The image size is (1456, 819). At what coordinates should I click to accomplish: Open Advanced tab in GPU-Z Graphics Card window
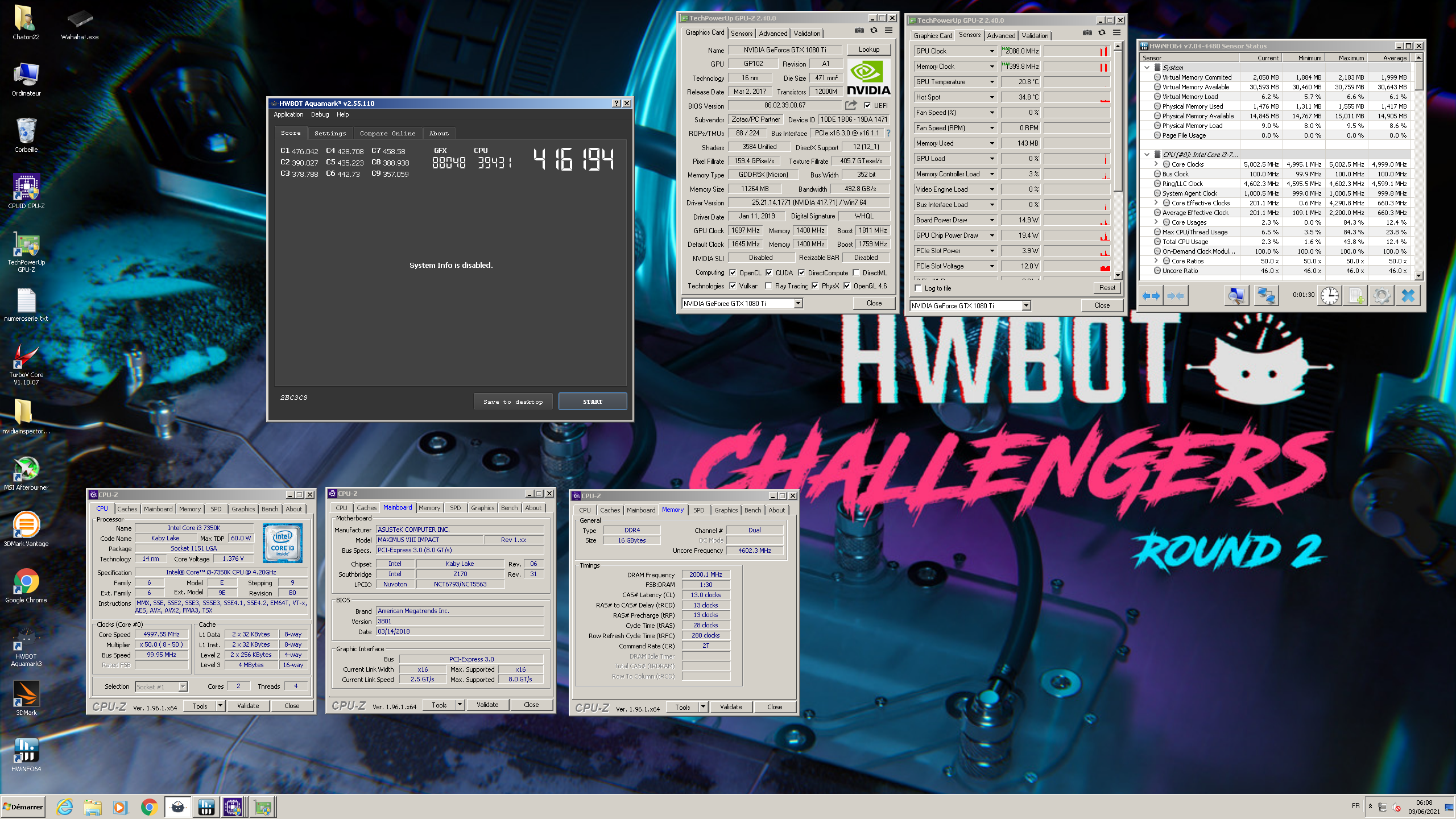tap(773, 34)
